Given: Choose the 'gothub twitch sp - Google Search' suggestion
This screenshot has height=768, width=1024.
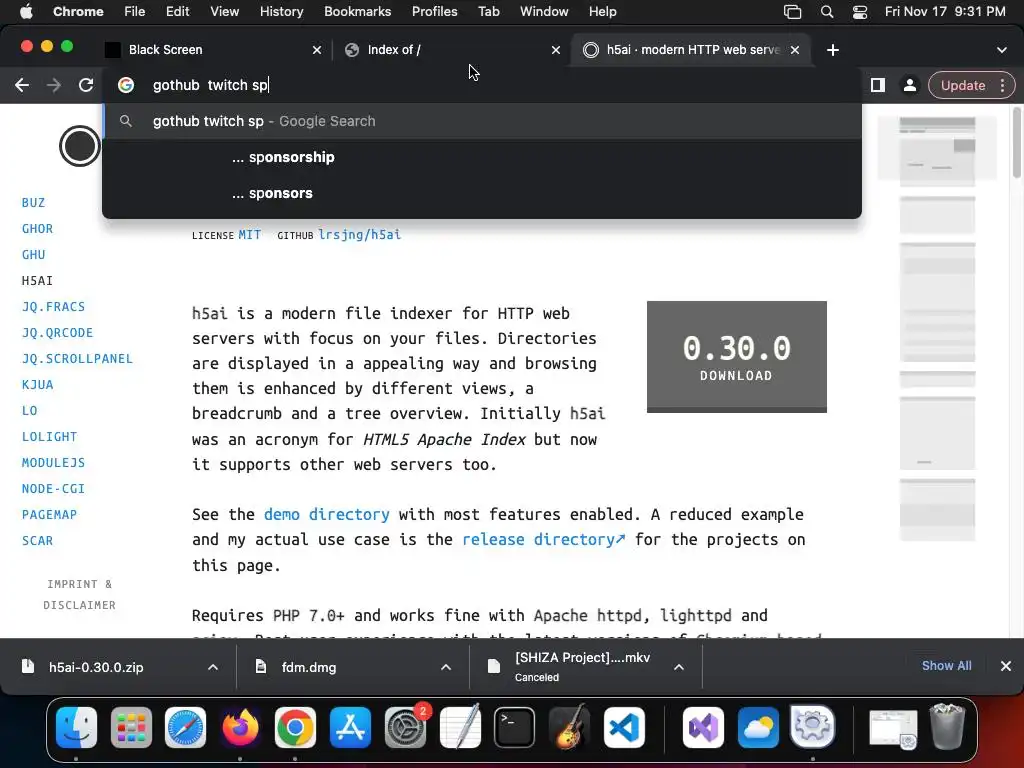Looking at the screenshot, I should [x=482, y=121].
